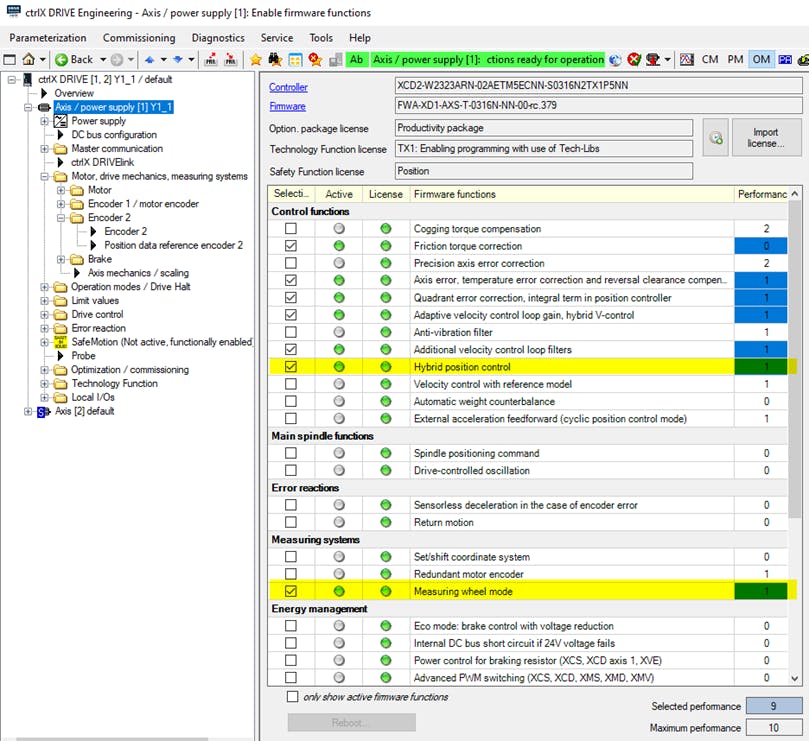Viewport: 809px width, 741px height.
Task: Open the Diagnostics menu
Action: pyautogui.click(x=218, y=38)
